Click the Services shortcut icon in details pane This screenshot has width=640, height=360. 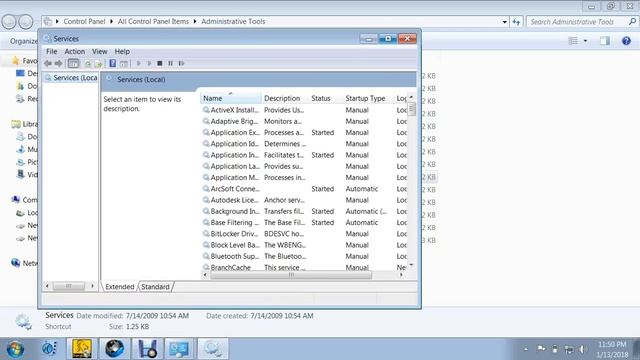pos(23,322)
